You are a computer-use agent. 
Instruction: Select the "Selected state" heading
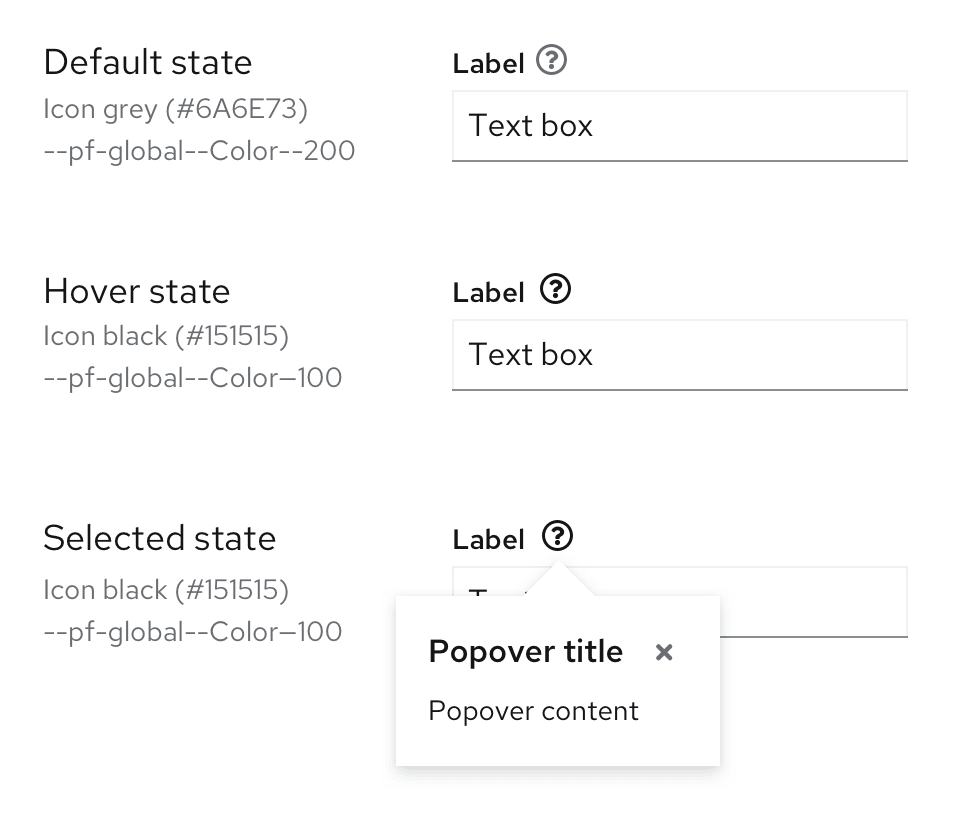(x=160, y=538)
